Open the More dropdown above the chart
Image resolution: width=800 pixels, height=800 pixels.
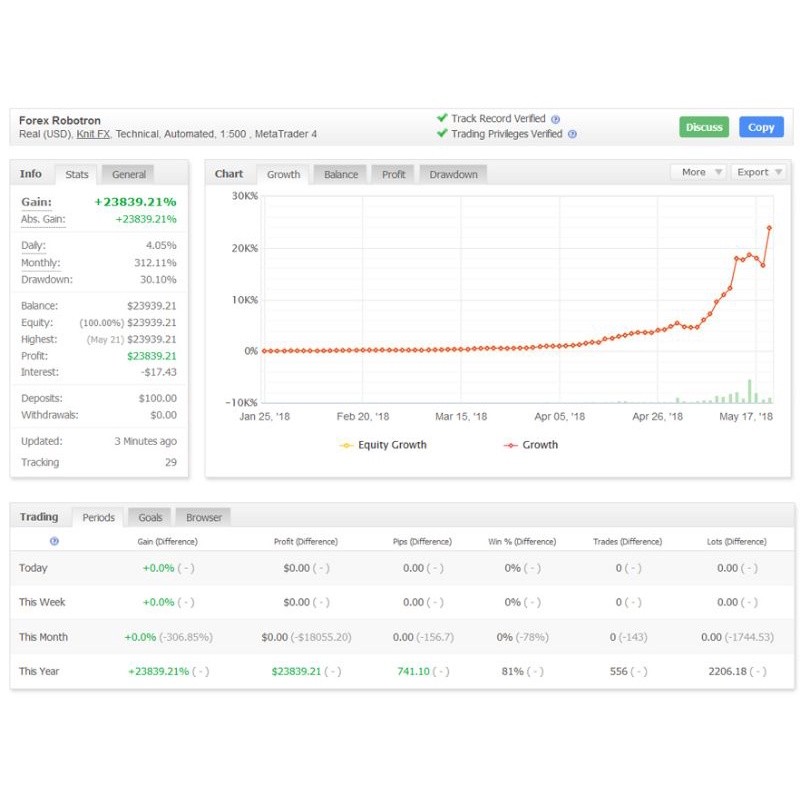pyautogui.click(x=698, y=172)
